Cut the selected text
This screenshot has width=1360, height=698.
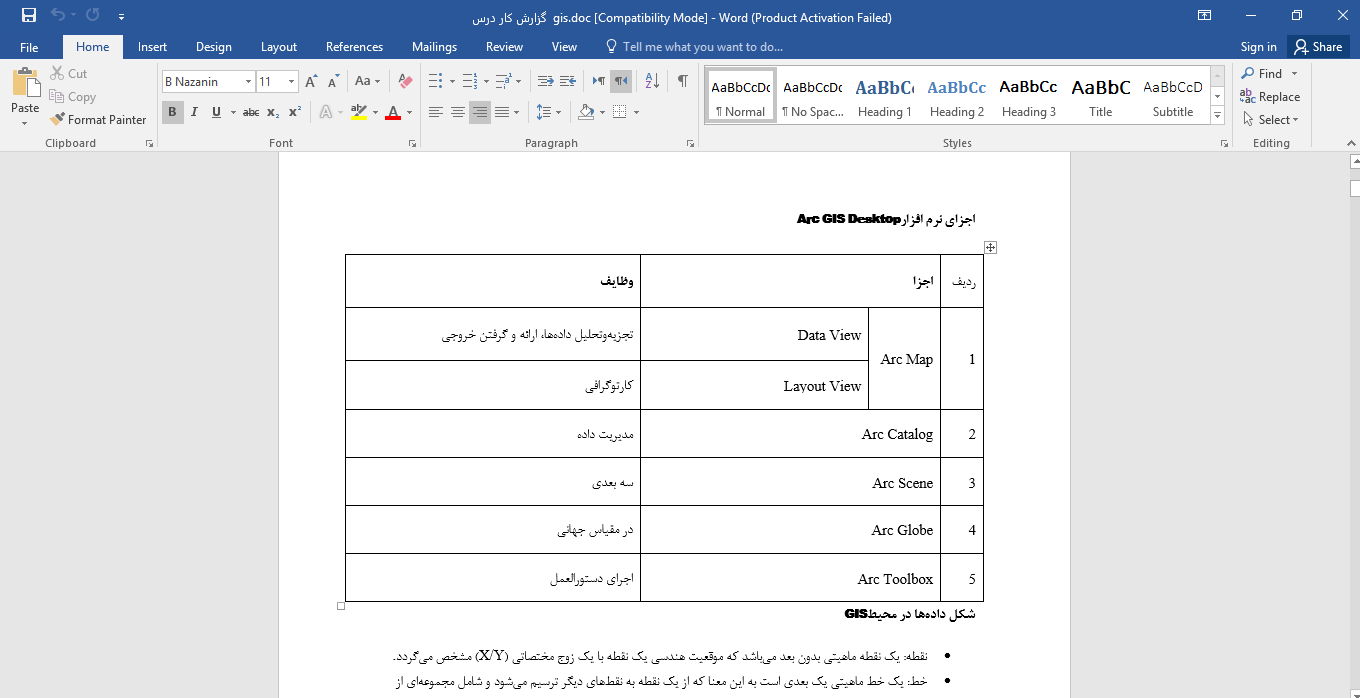pos(68,73)
